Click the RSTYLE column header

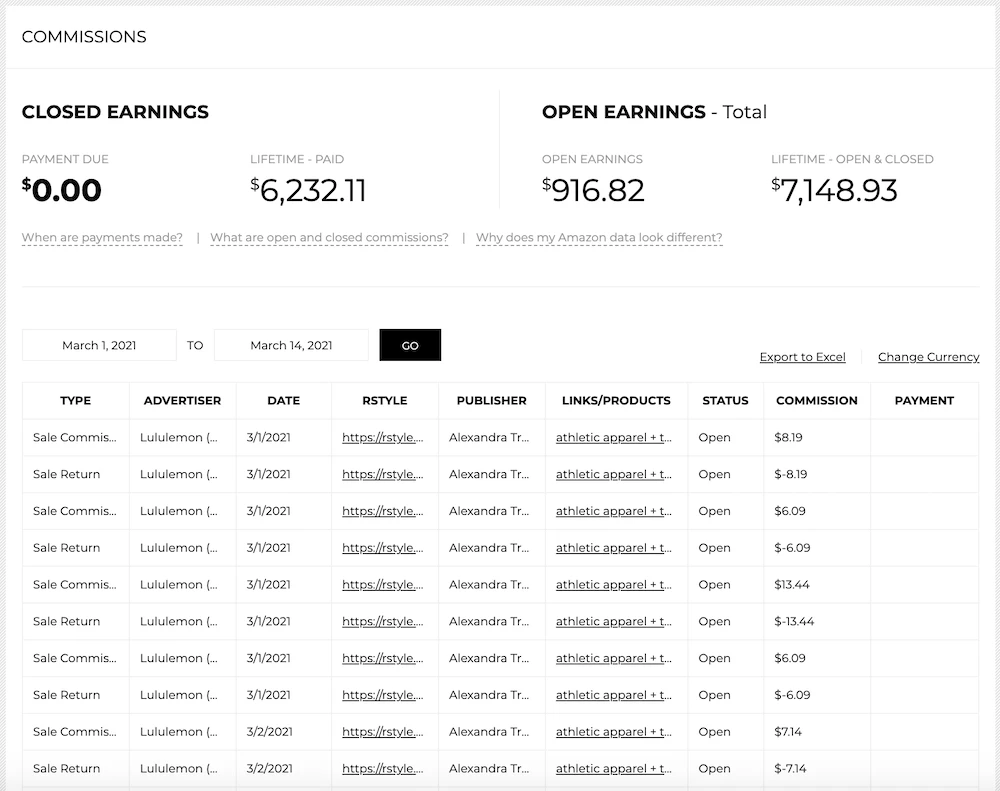(385, 401)
